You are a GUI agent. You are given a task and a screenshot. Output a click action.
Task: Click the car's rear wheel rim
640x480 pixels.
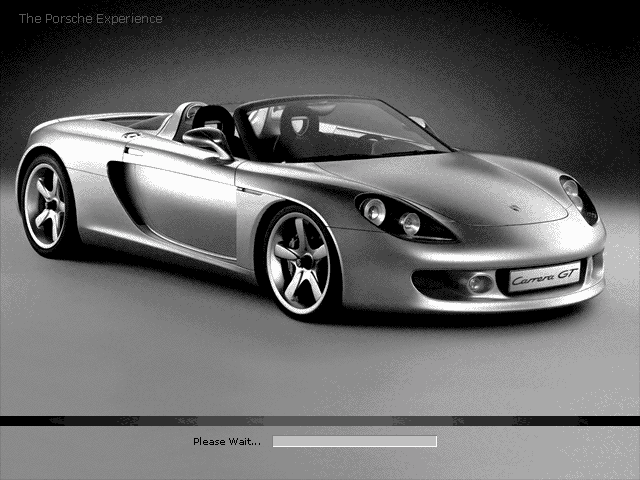tap(45, 205)
